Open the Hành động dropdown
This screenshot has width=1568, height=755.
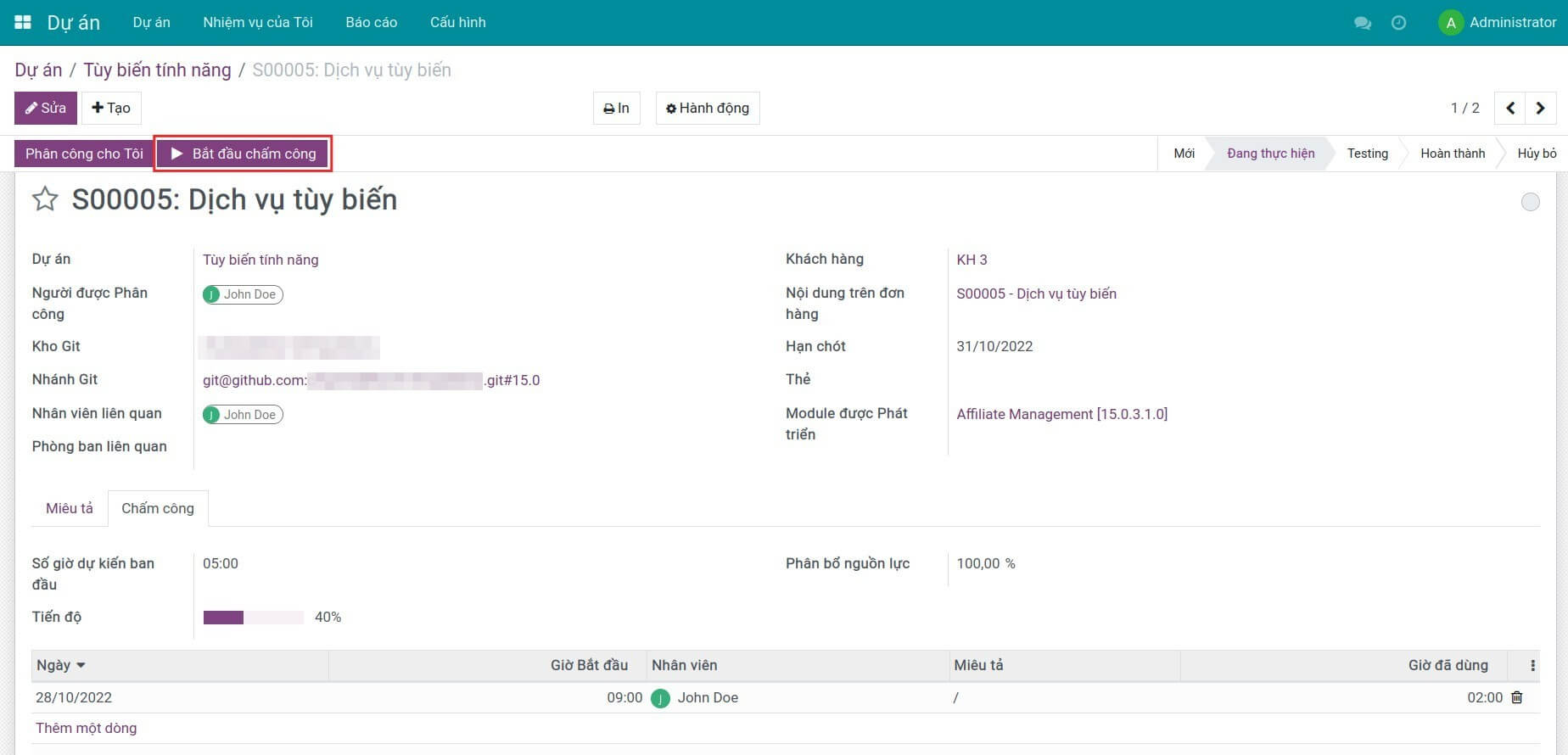[x=708, y=109]
